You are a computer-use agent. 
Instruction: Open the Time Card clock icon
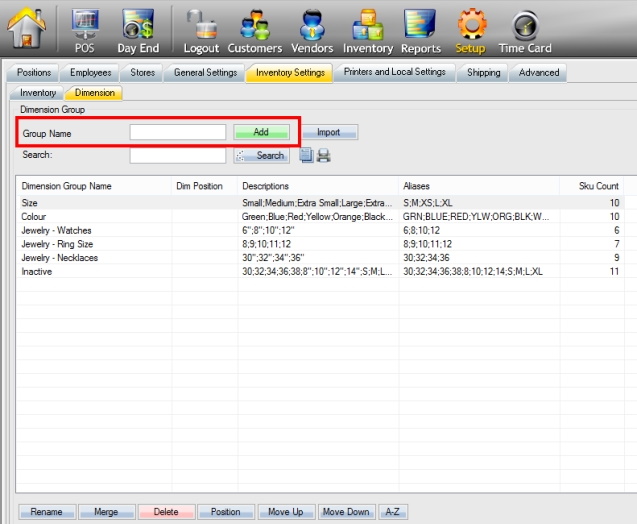pyautogui.click(x=525, y=31)
